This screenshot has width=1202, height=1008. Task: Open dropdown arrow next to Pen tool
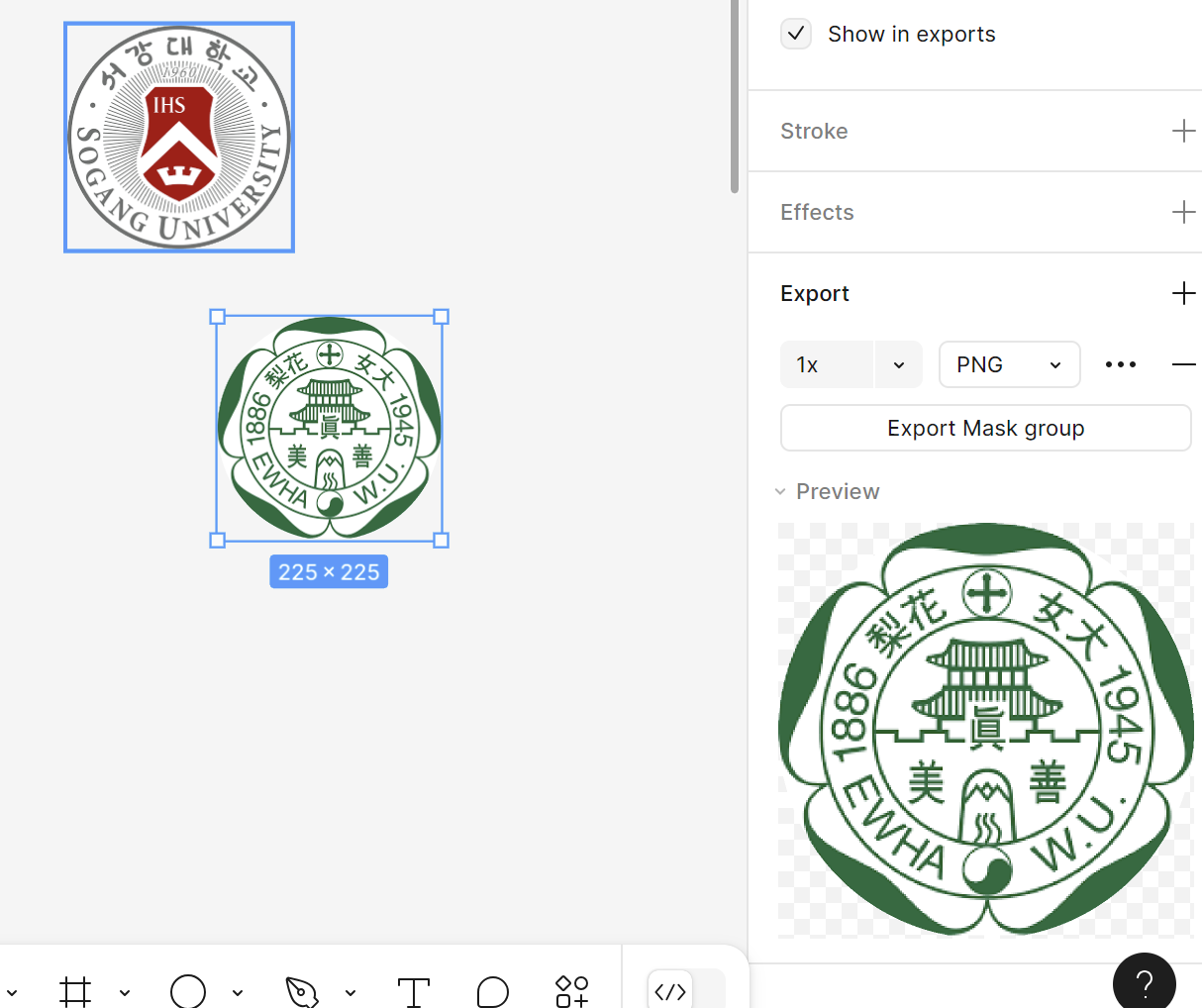351,992
